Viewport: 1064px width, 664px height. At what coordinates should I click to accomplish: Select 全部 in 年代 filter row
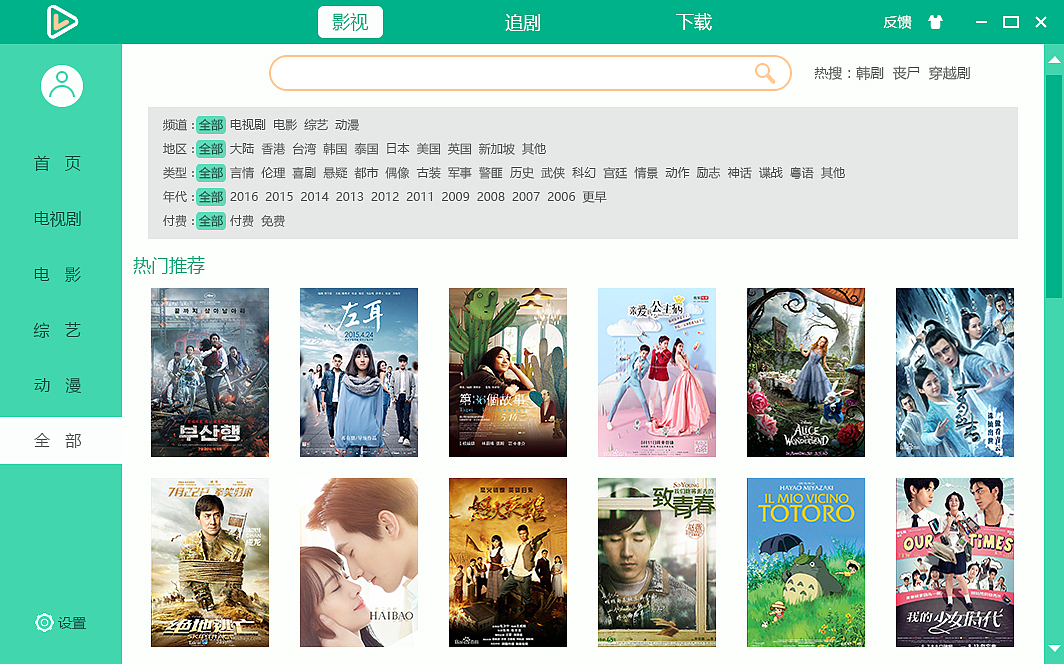[x=210, y=197]
